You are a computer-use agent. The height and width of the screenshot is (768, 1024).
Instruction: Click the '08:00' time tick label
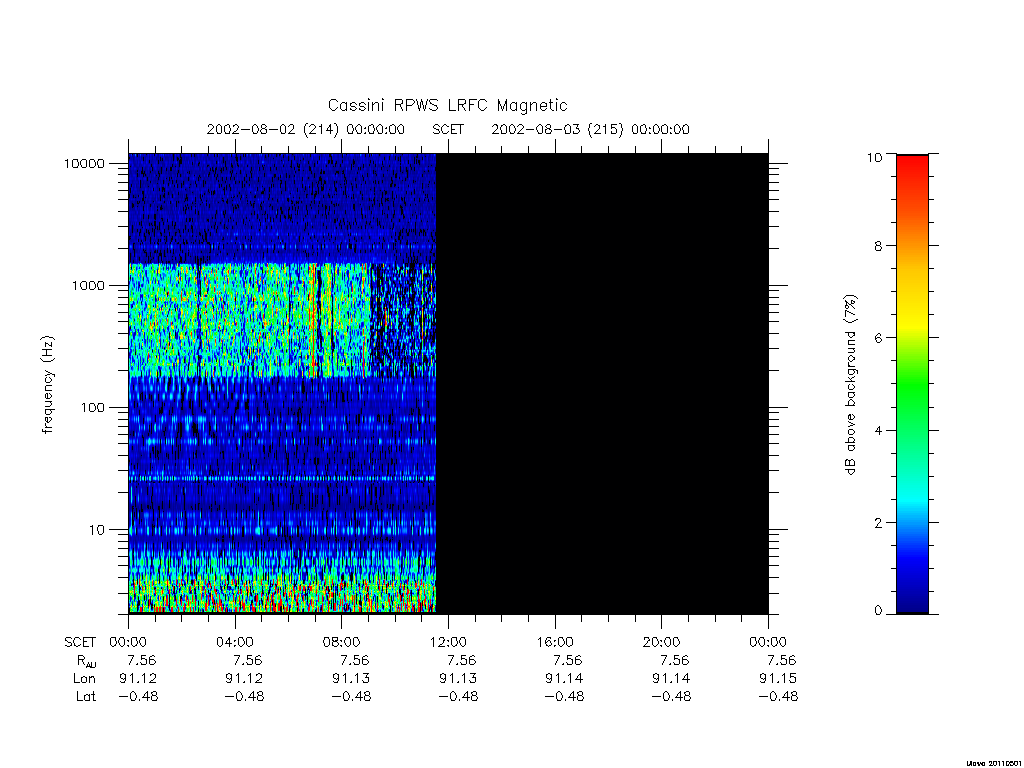[x=342, y=642]
